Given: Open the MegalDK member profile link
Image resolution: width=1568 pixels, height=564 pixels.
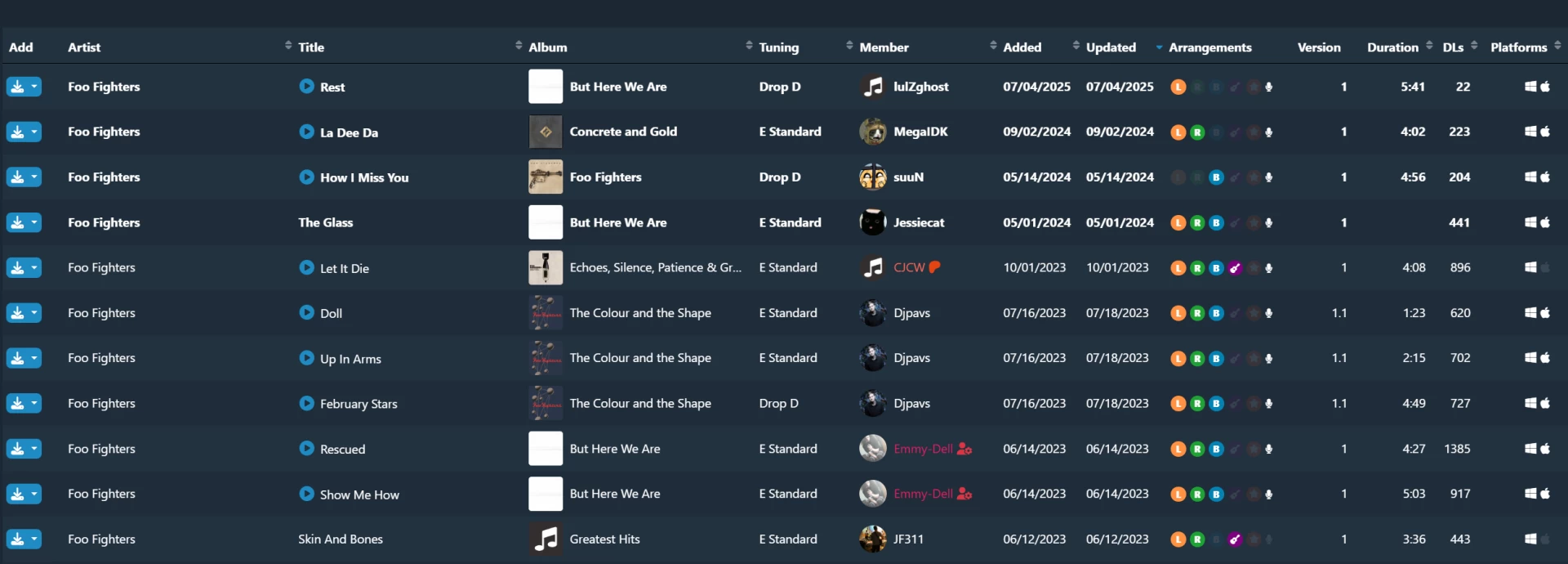Looking at the screenshot, I should (x=920, y=132).
